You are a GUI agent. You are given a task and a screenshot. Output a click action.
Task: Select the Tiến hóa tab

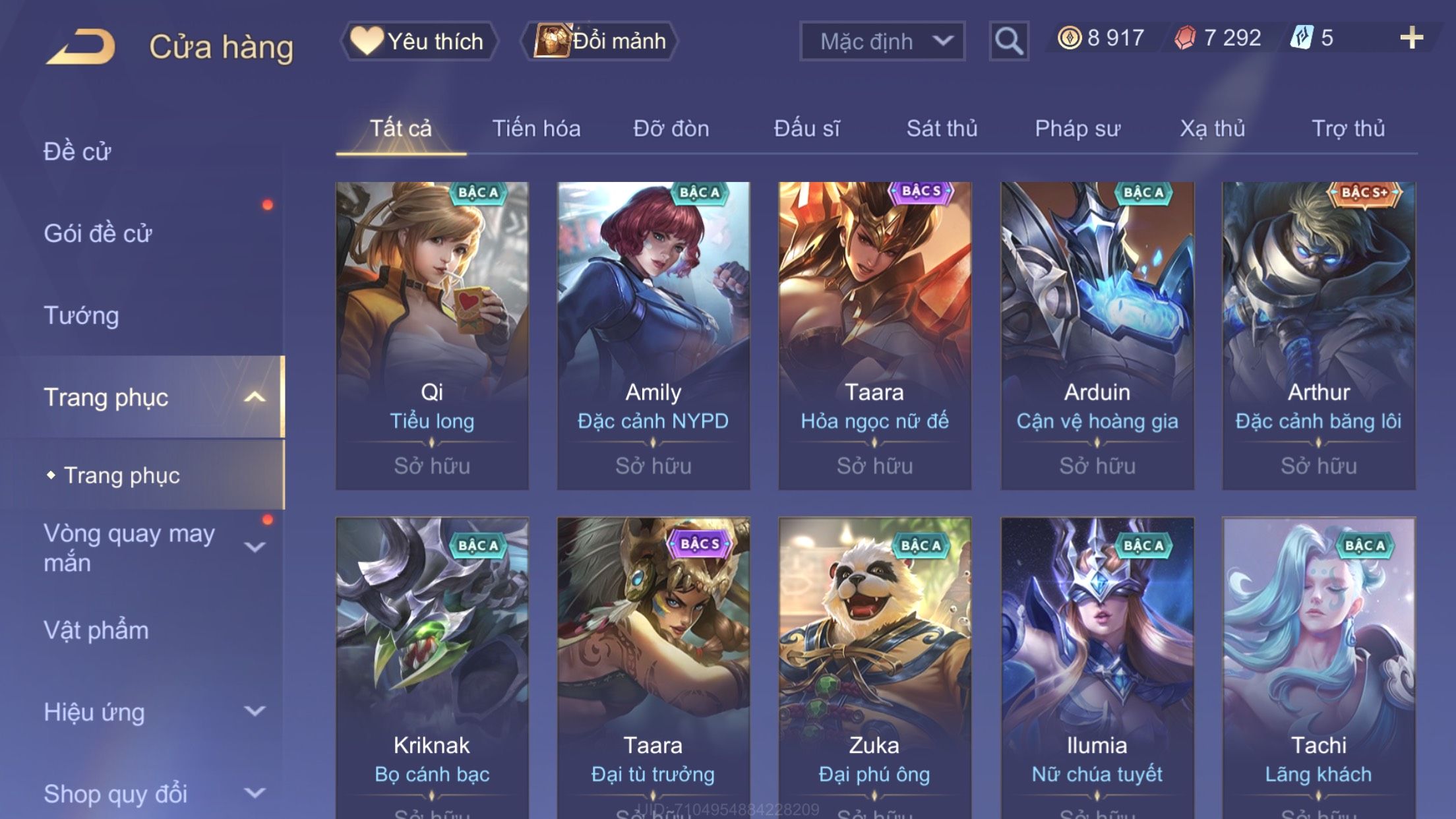click(536, 128)
